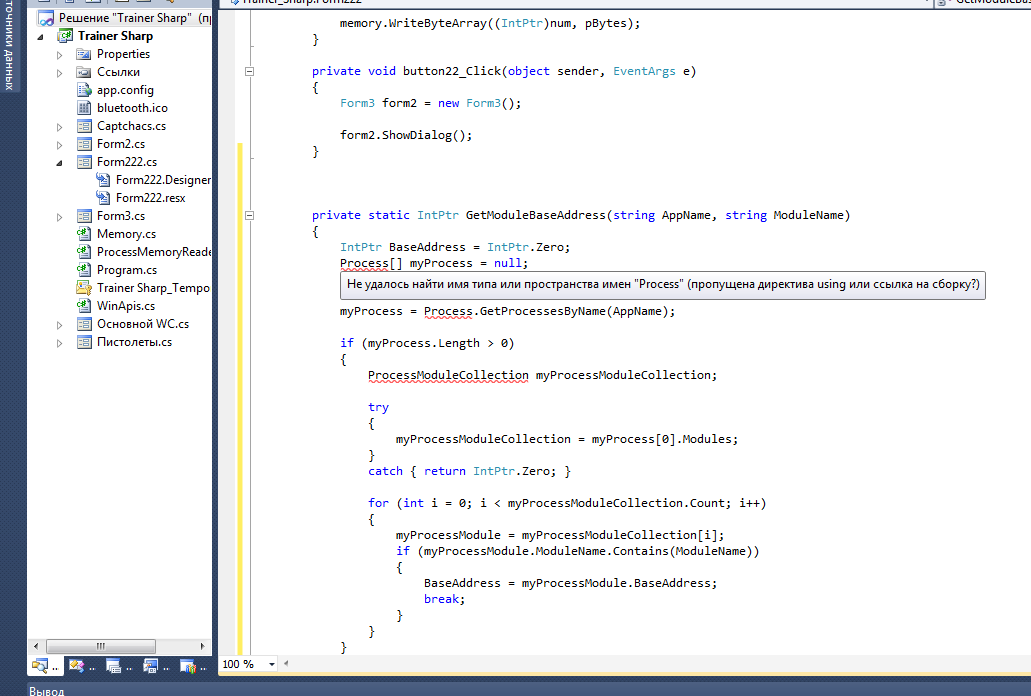
Task: Click the app.config file icon
Action: click(x=85, y=90)
